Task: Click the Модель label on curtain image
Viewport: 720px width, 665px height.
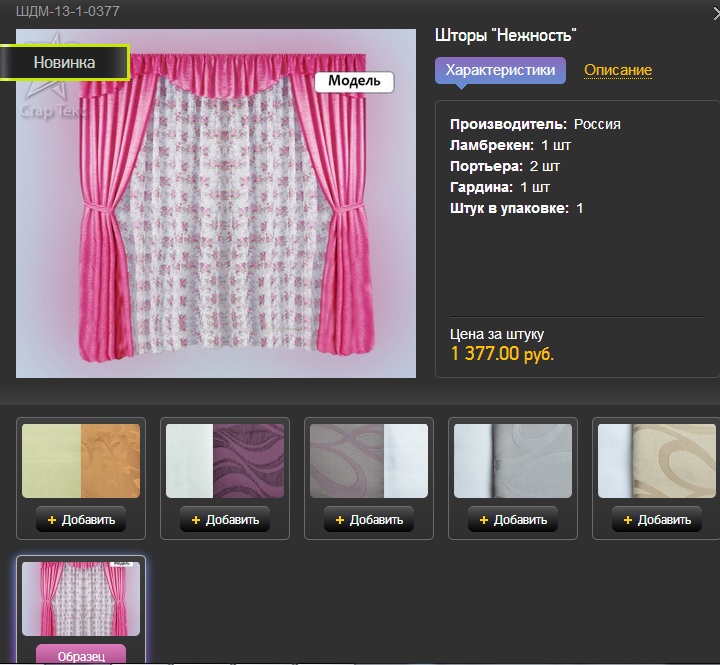Action: tap(354, 82)
